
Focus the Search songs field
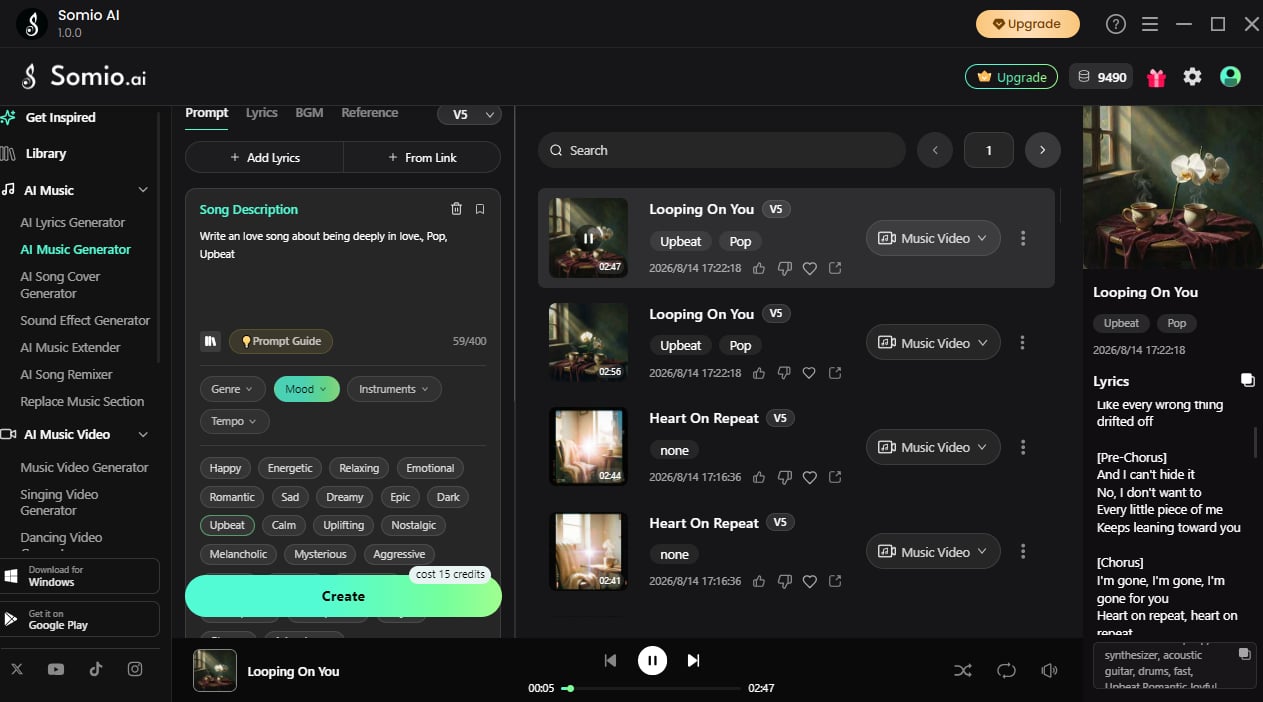(x=721, y=150)
